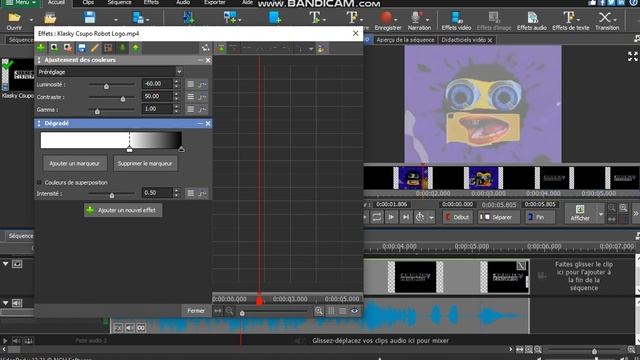The height and width of the screenshot is (360, 640).
Task: Click Twitter share icon at top right
Action: (611, 2)
